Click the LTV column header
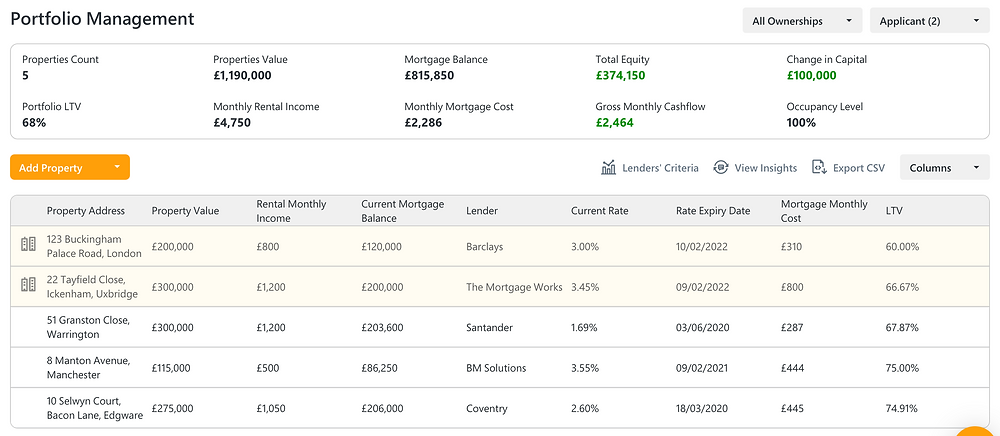 [x=894, y=211]
